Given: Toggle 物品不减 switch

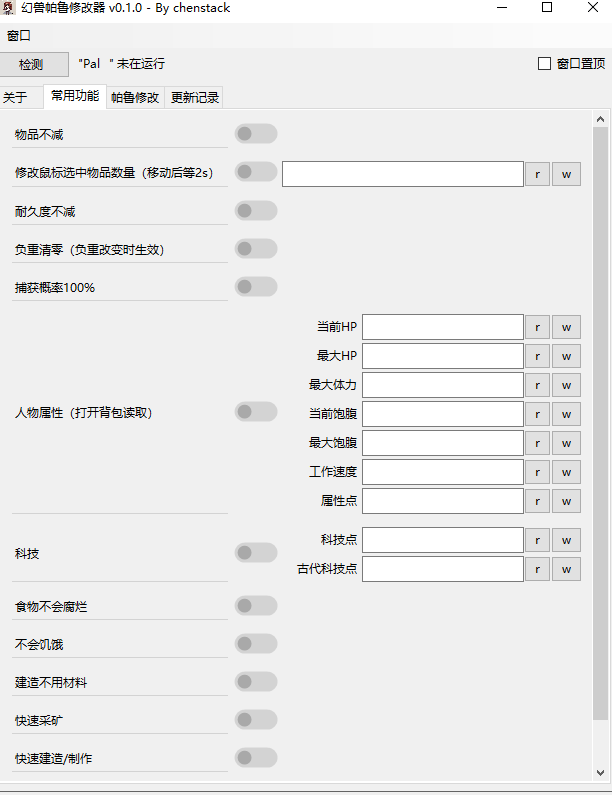Looking at the screenshot, I should [256, 134].
